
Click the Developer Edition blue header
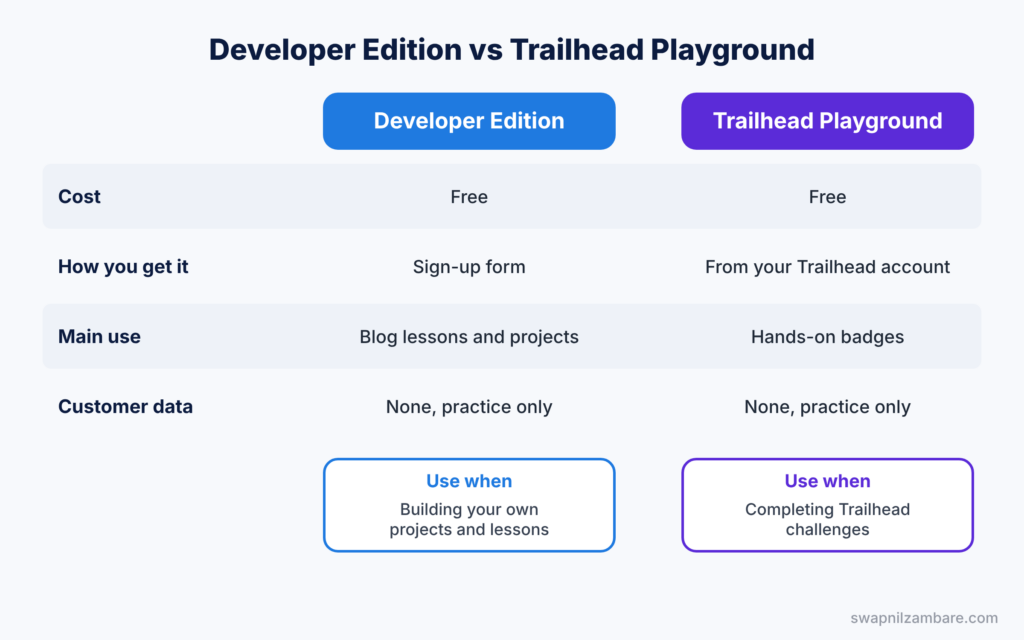tap(469, 121)
